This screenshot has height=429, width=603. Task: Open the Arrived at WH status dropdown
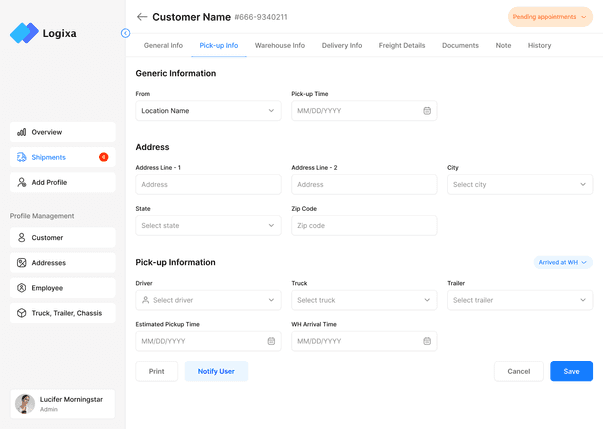pos(563,263)
